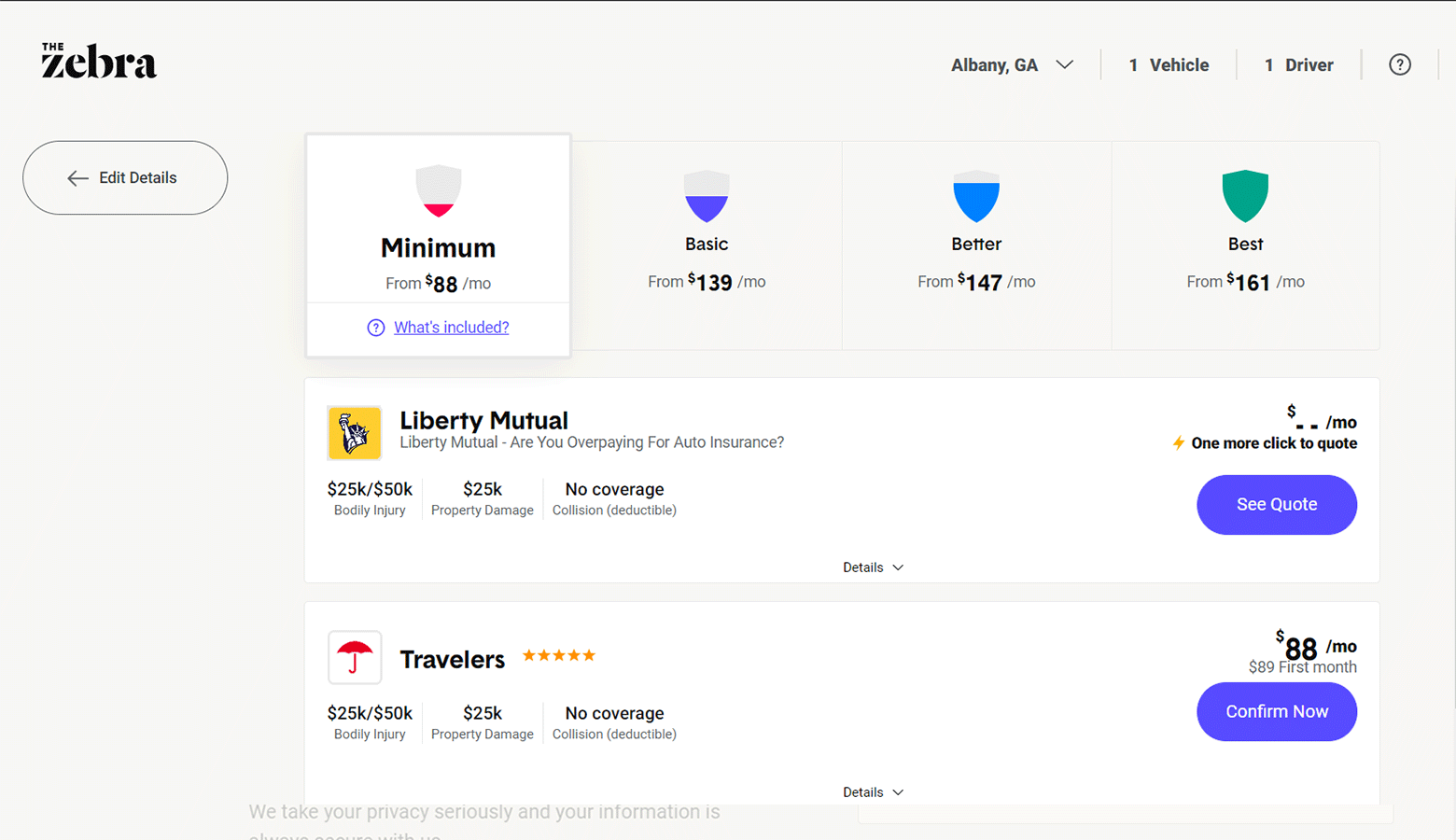This screenshot has height=840, width=1456.
Task: Click the $89 First month text
Action: pyautogui.click(x=1303, y=667)
